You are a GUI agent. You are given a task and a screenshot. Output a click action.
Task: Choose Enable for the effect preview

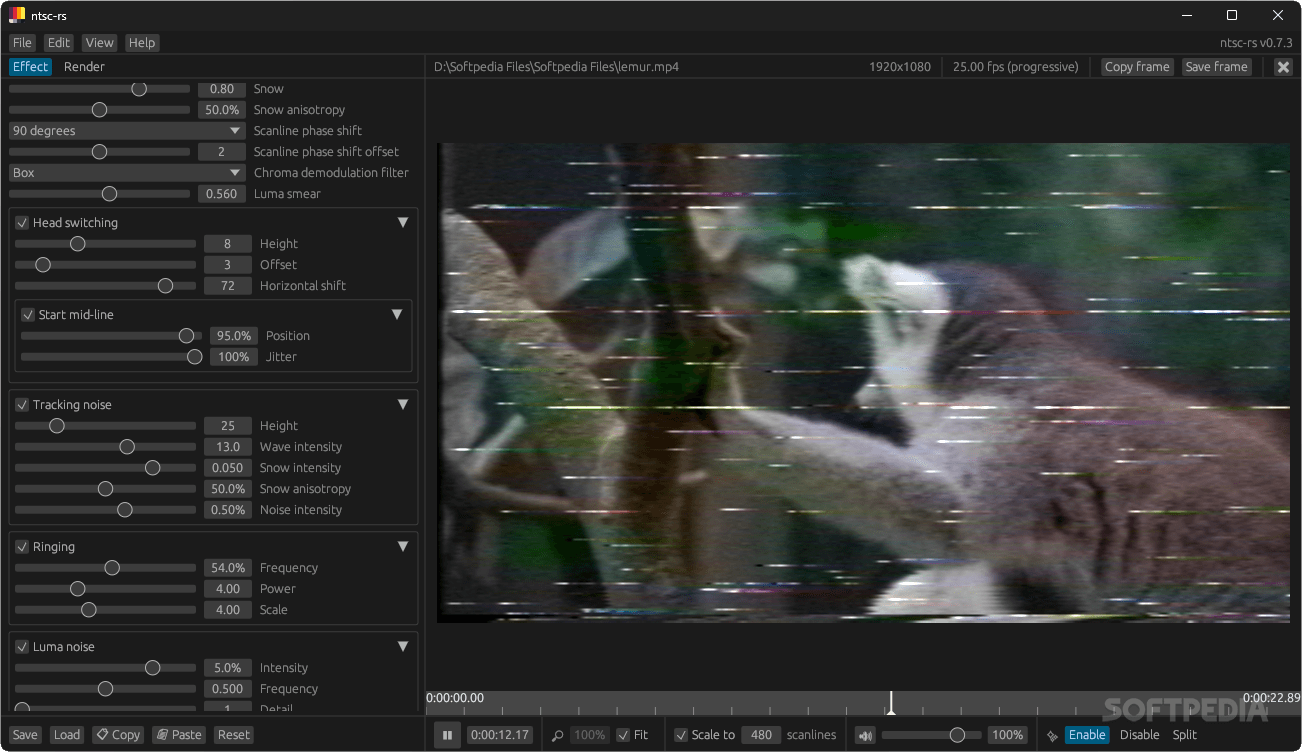click(1087, 735)
